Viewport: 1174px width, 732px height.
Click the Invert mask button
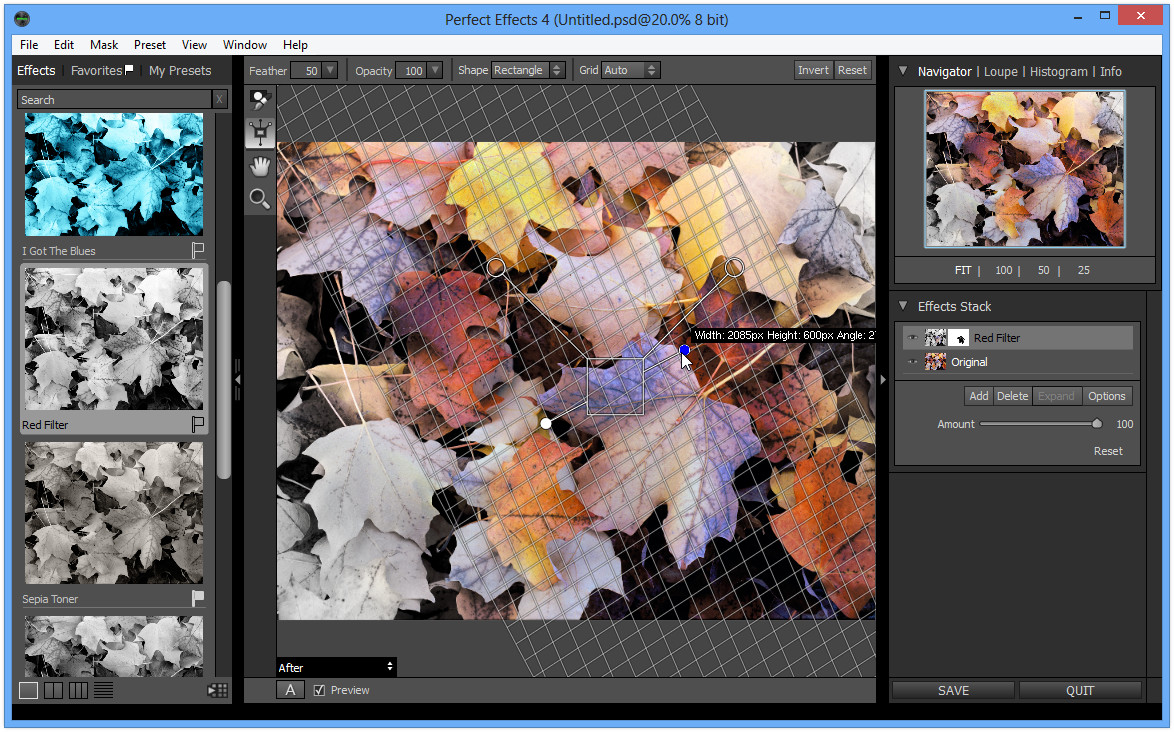[x=813, y=70]
